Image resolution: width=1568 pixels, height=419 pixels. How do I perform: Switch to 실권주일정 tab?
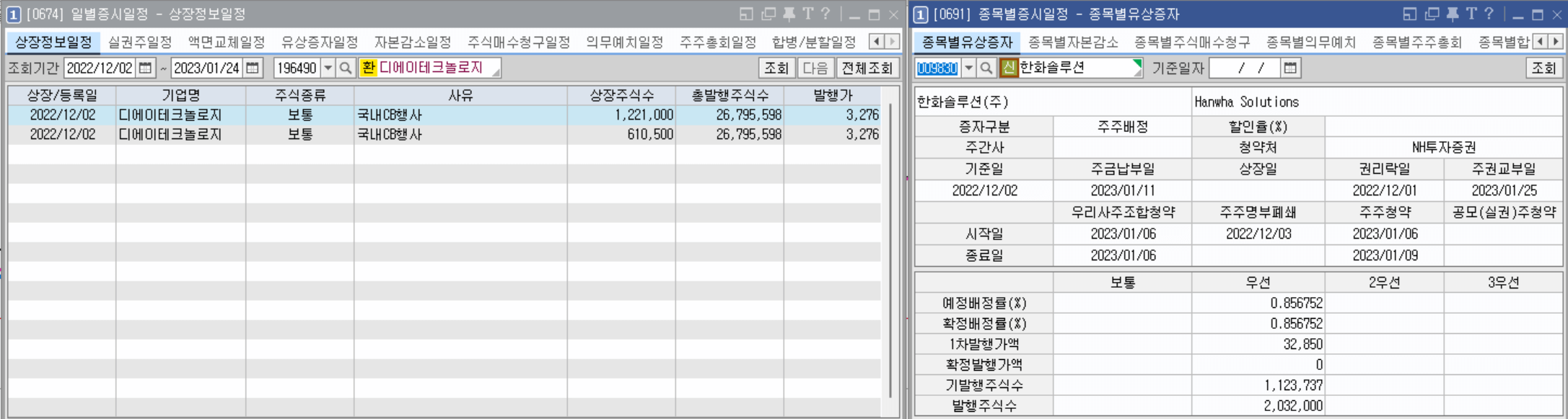[x=140, y=42]
